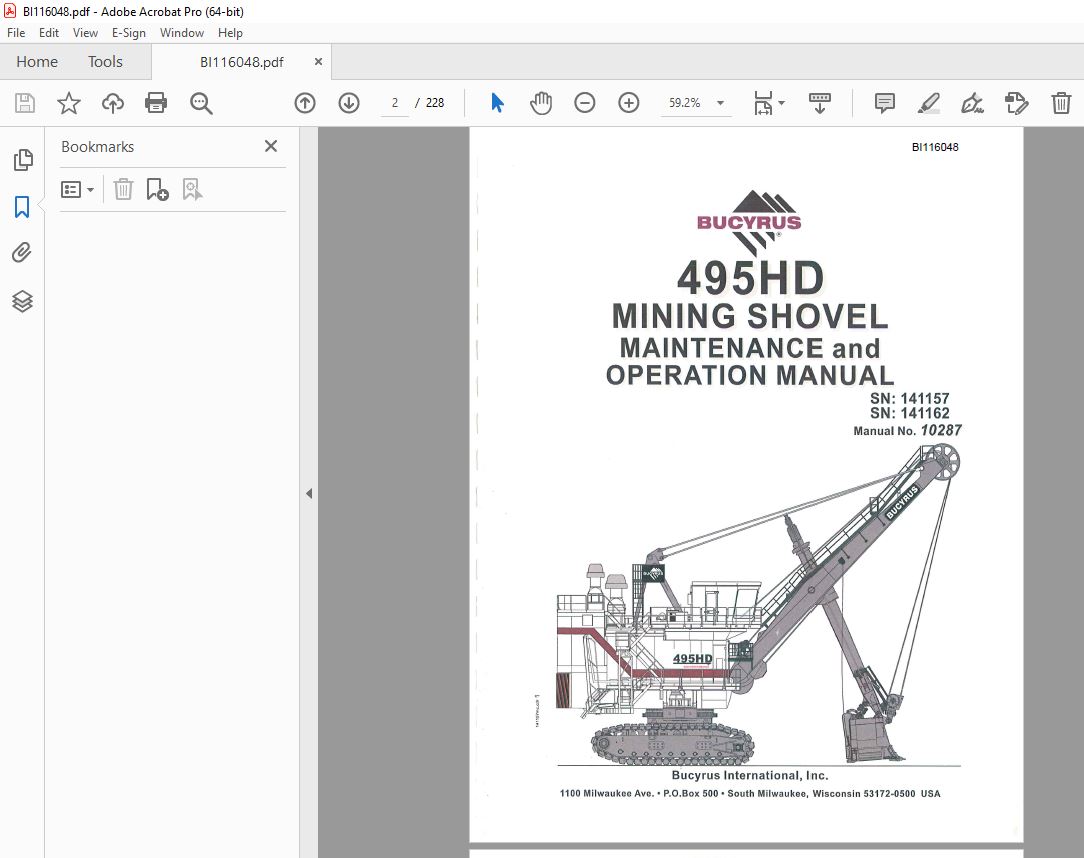The width and height of the screenshot is (1084, 858).
Task: Toggle the Bookmarks panel icon
Action: coord(22,207)
